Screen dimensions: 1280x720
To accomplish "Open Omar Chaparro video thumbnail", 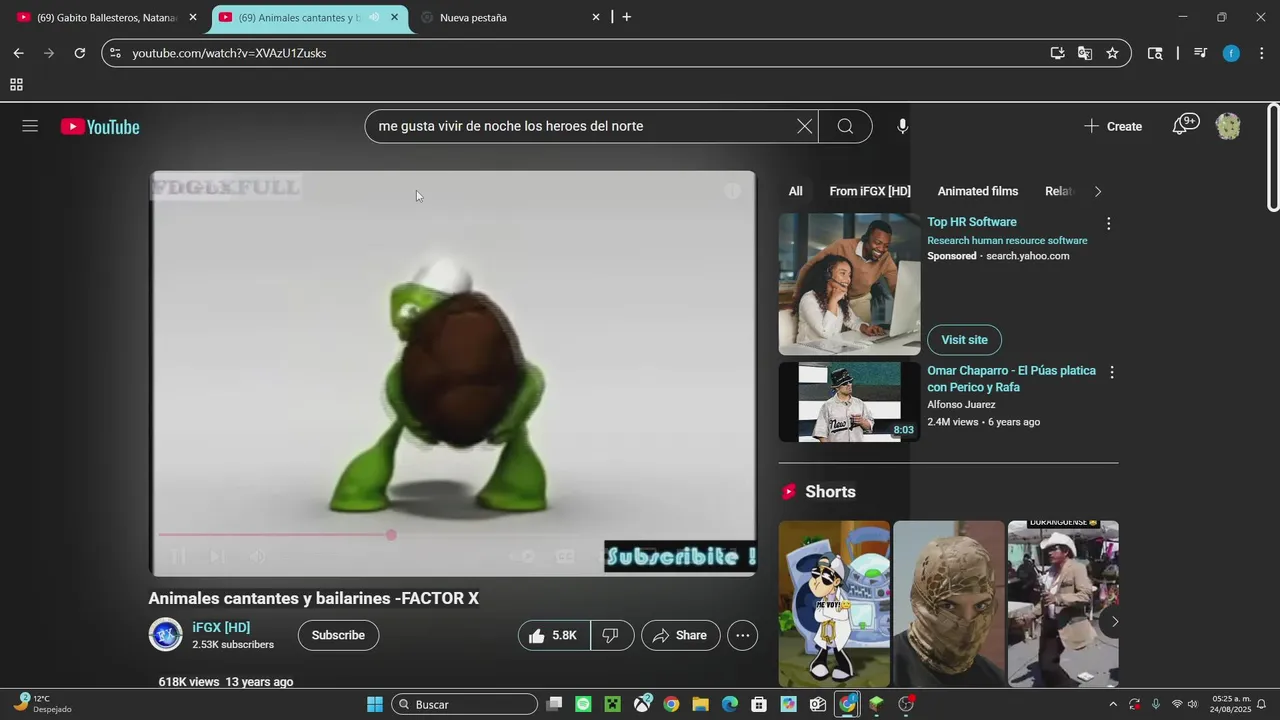I will pos(849,402).
